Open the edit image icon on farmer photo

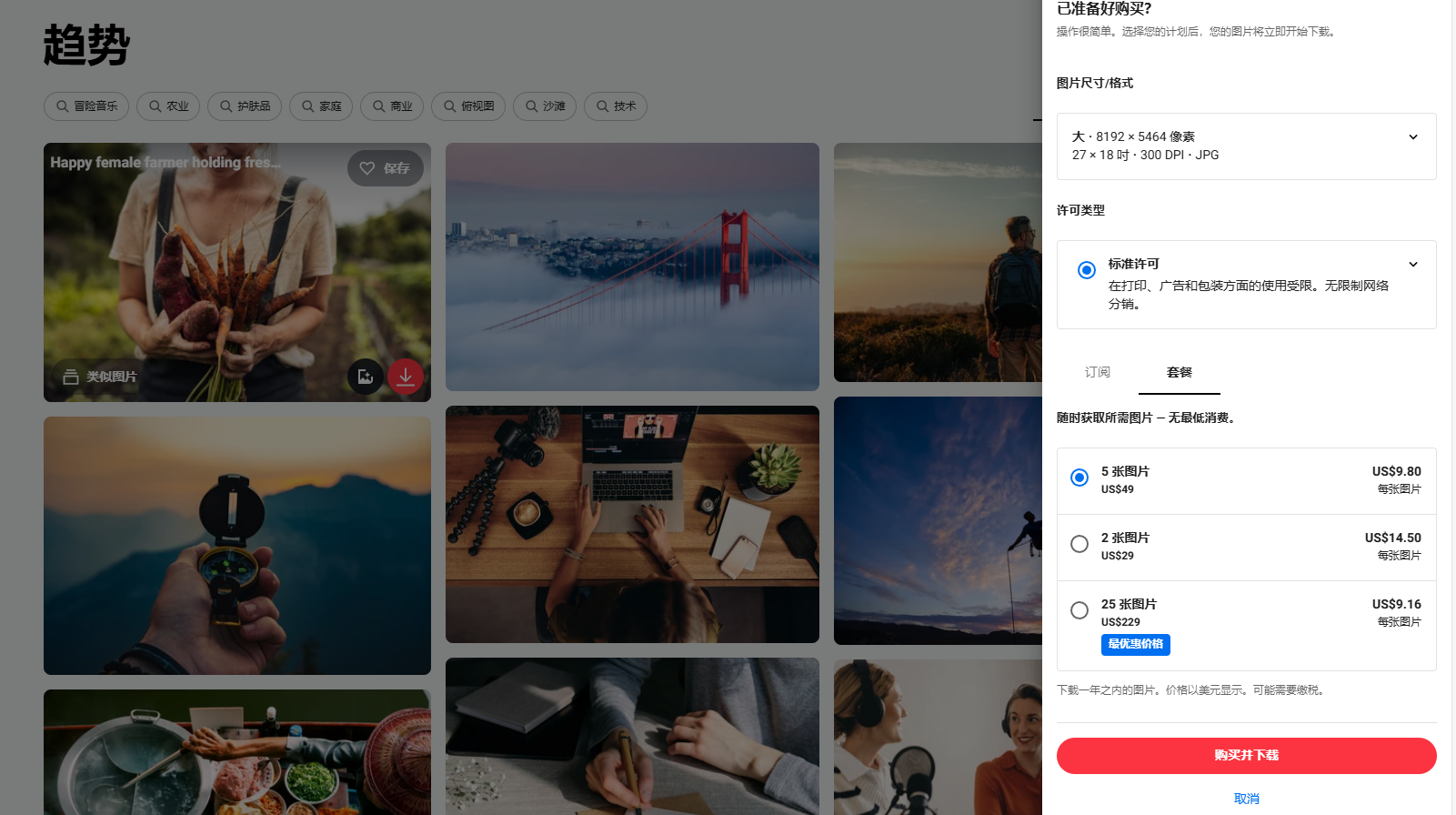click(x=366, y=377)
